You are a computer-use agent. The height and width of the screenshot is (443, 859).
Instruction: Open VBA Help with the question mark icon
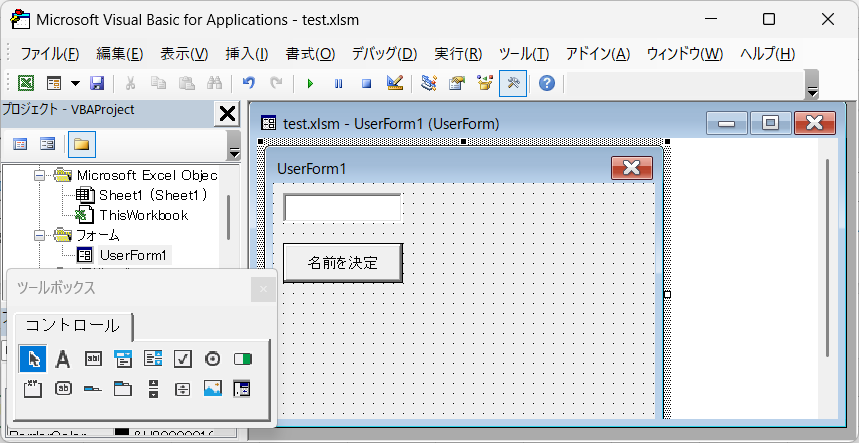(x=547, y=83)
